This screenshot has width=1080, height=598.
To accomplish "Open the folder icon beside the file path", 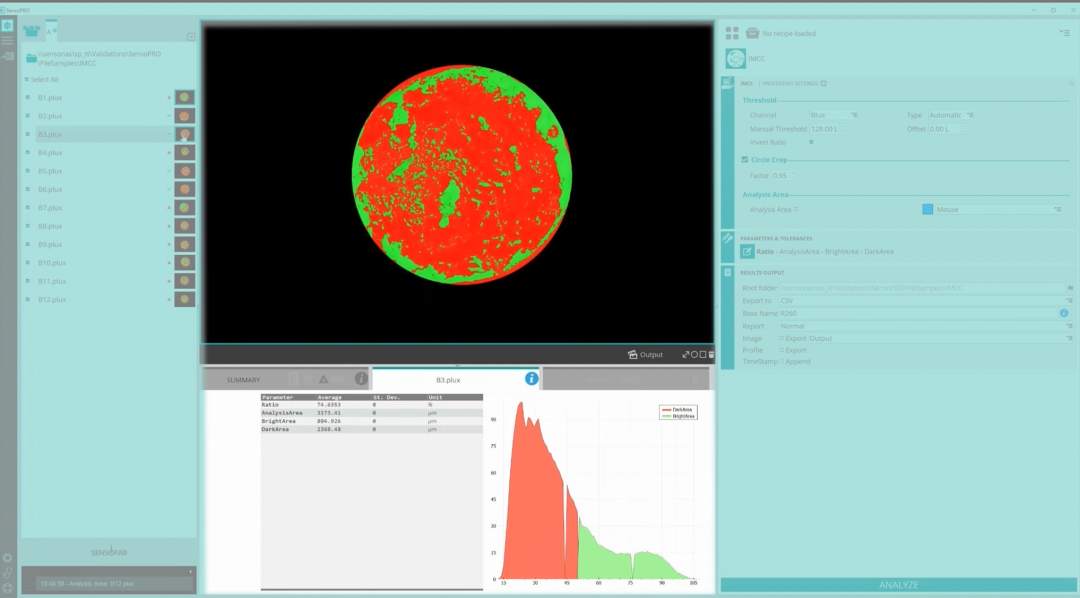I will [x=31, y=59].
